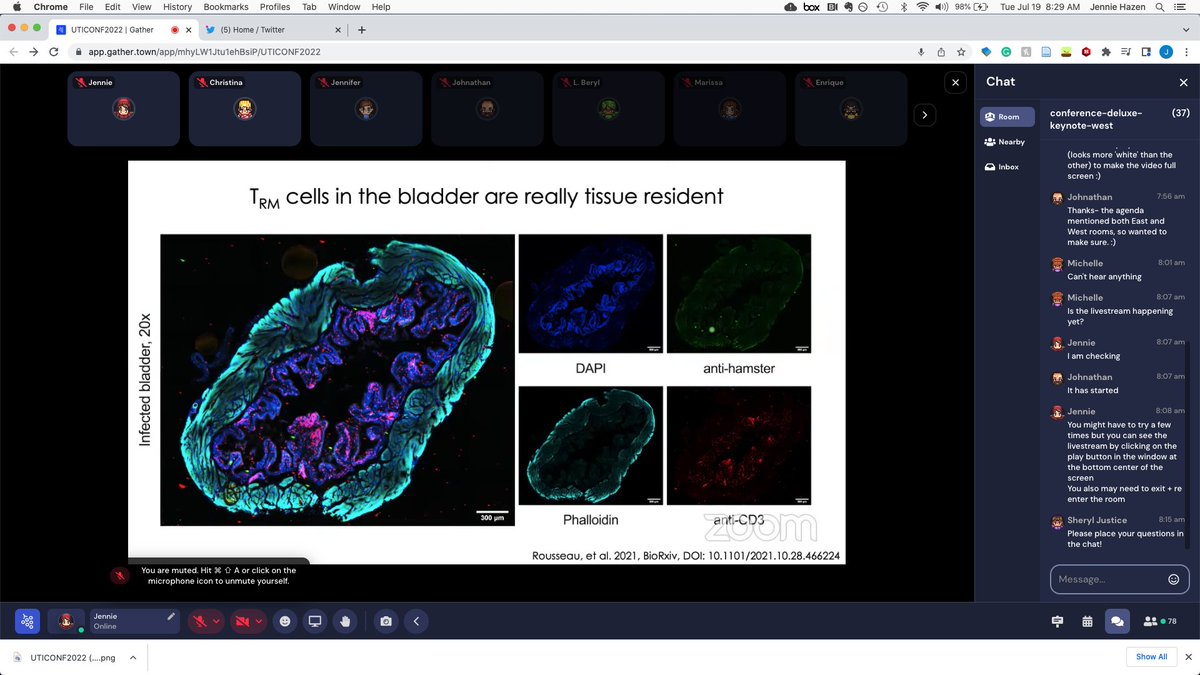Advance the participant video carousel
The width and height of the screenshot is (1200, 675).
point(924,115)
